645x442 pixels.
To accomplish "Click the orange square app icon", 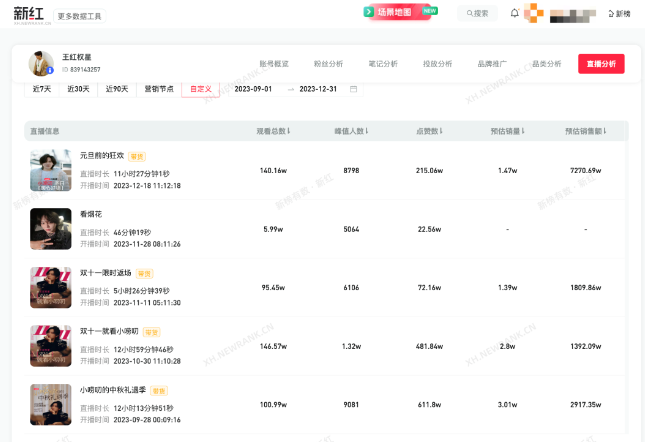I will (534, 13).
